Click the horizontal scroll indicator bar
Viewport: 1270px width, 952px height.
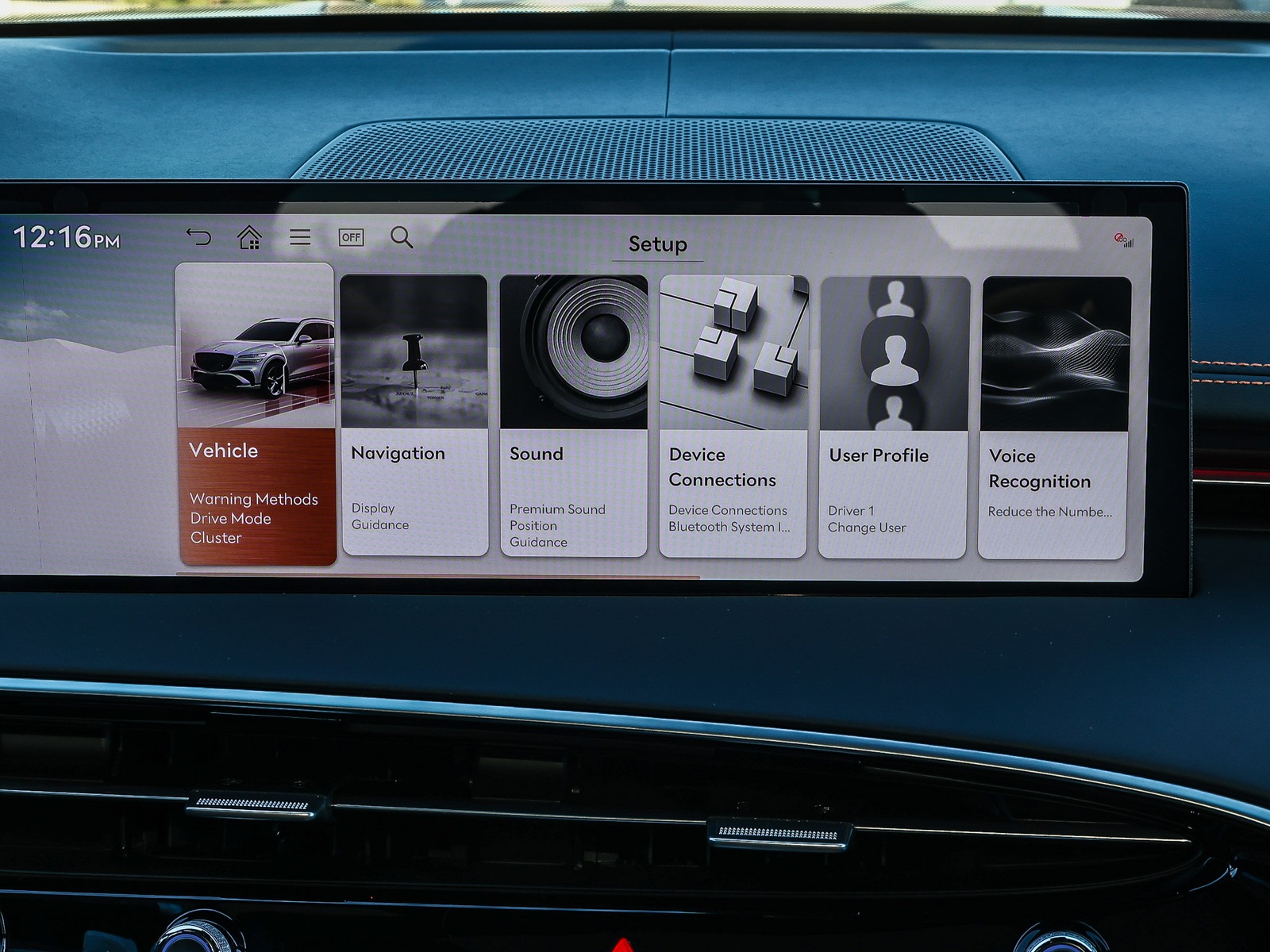(437, 575)
